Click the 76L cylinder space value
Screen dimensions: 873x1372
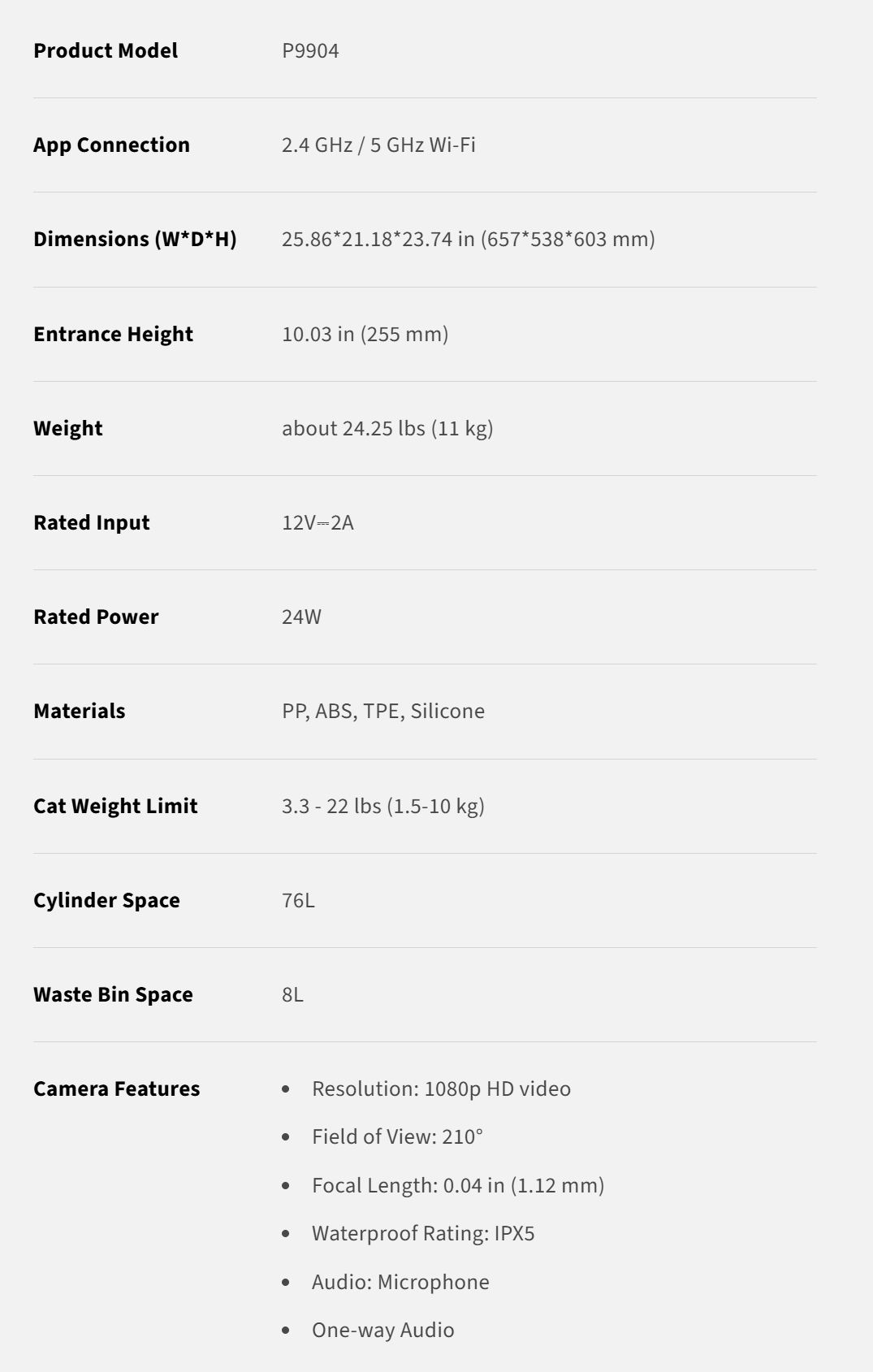tap(298, 900)
